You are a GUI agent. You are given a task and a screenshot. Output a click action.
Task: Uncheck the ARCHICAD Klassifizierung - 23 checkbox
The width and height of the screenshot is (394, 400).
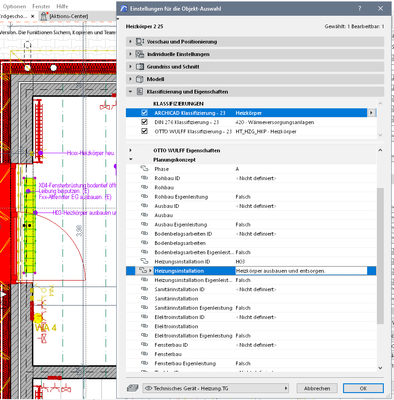click(144, 113)
